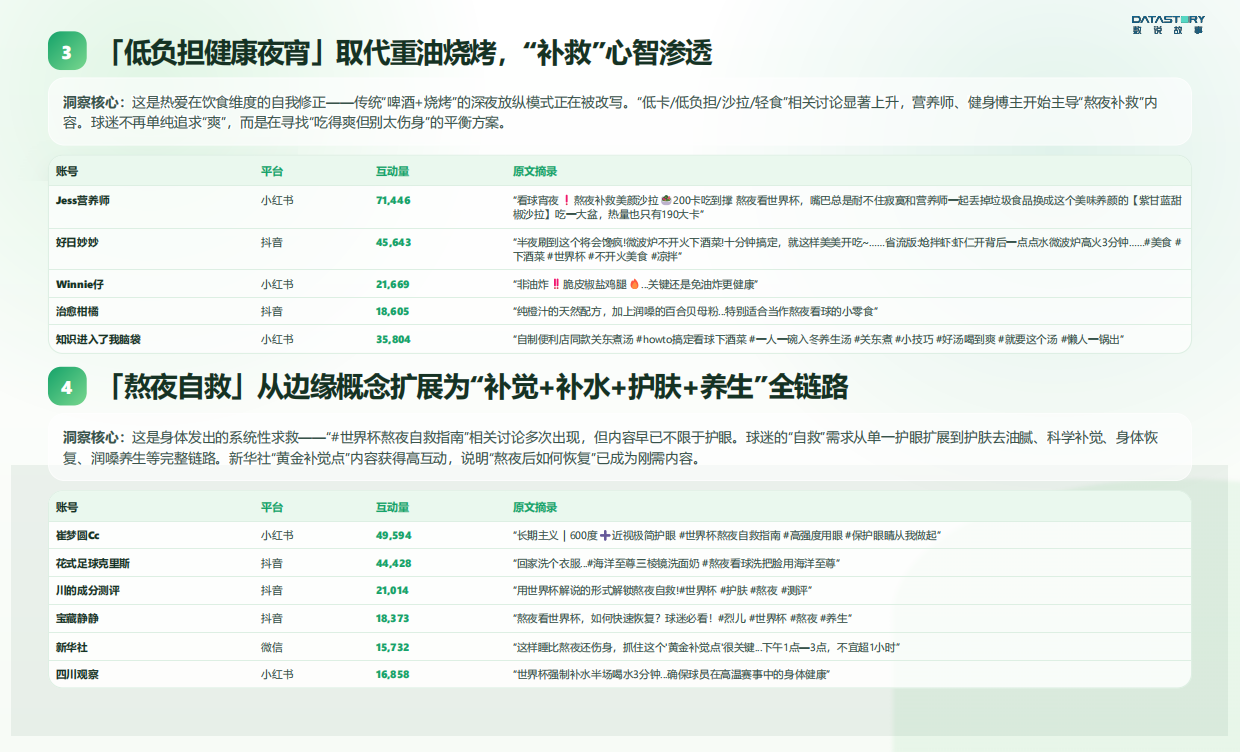Click account name Winnie仔

(80, 285)
